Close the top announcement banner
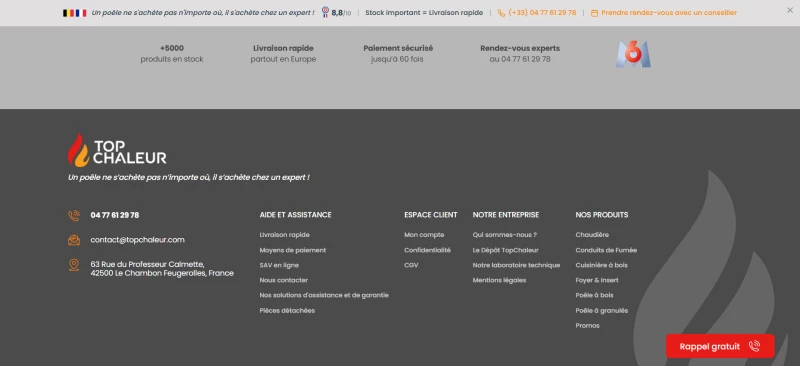Screen dimensions: 800x366 pos(790,10)
